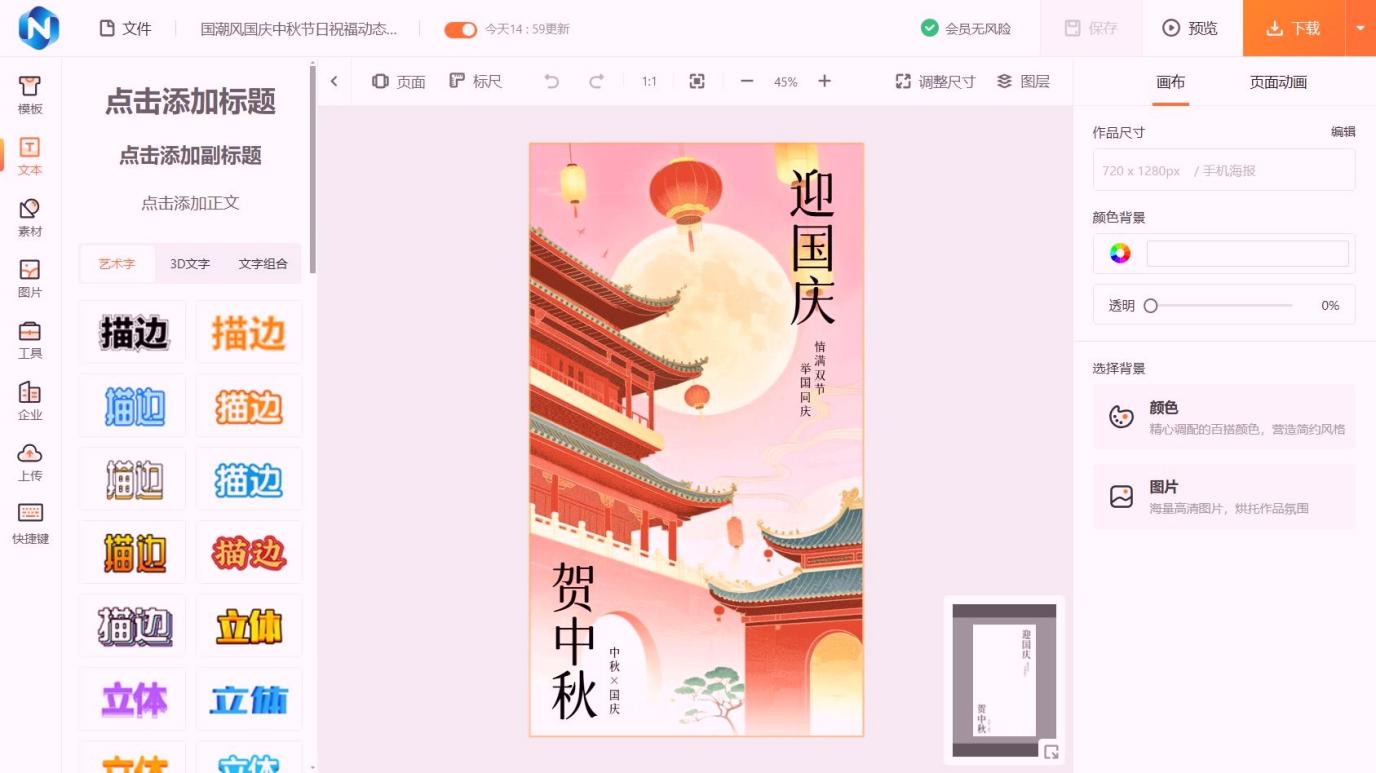Toggle the orange auto-save switch

click(x=460, y=29)
